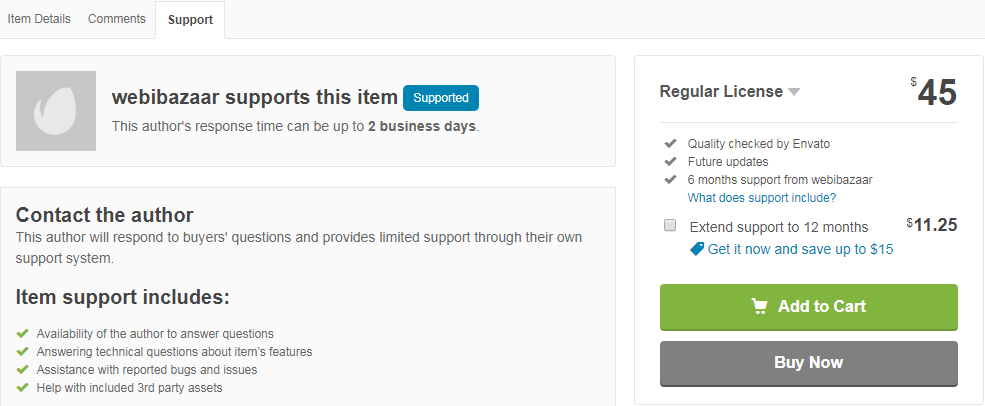Click green checkmark beside Assistance with reported bugs
Viewport: 985px width, 406px height.
tap(23, 370)
